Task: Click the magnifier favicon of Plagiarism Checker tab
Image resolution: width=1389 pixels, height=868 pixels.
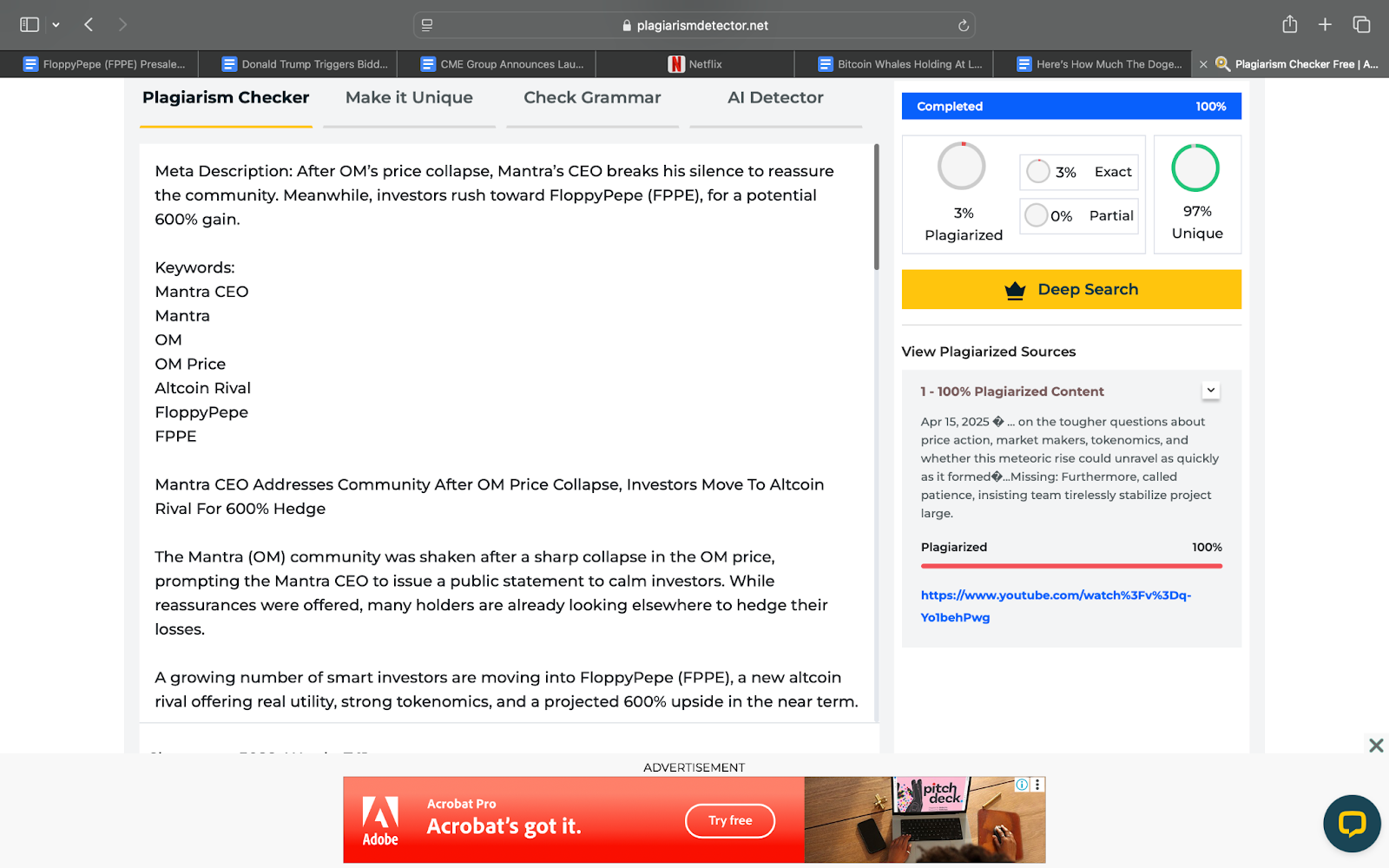Action: (1222, 64)
